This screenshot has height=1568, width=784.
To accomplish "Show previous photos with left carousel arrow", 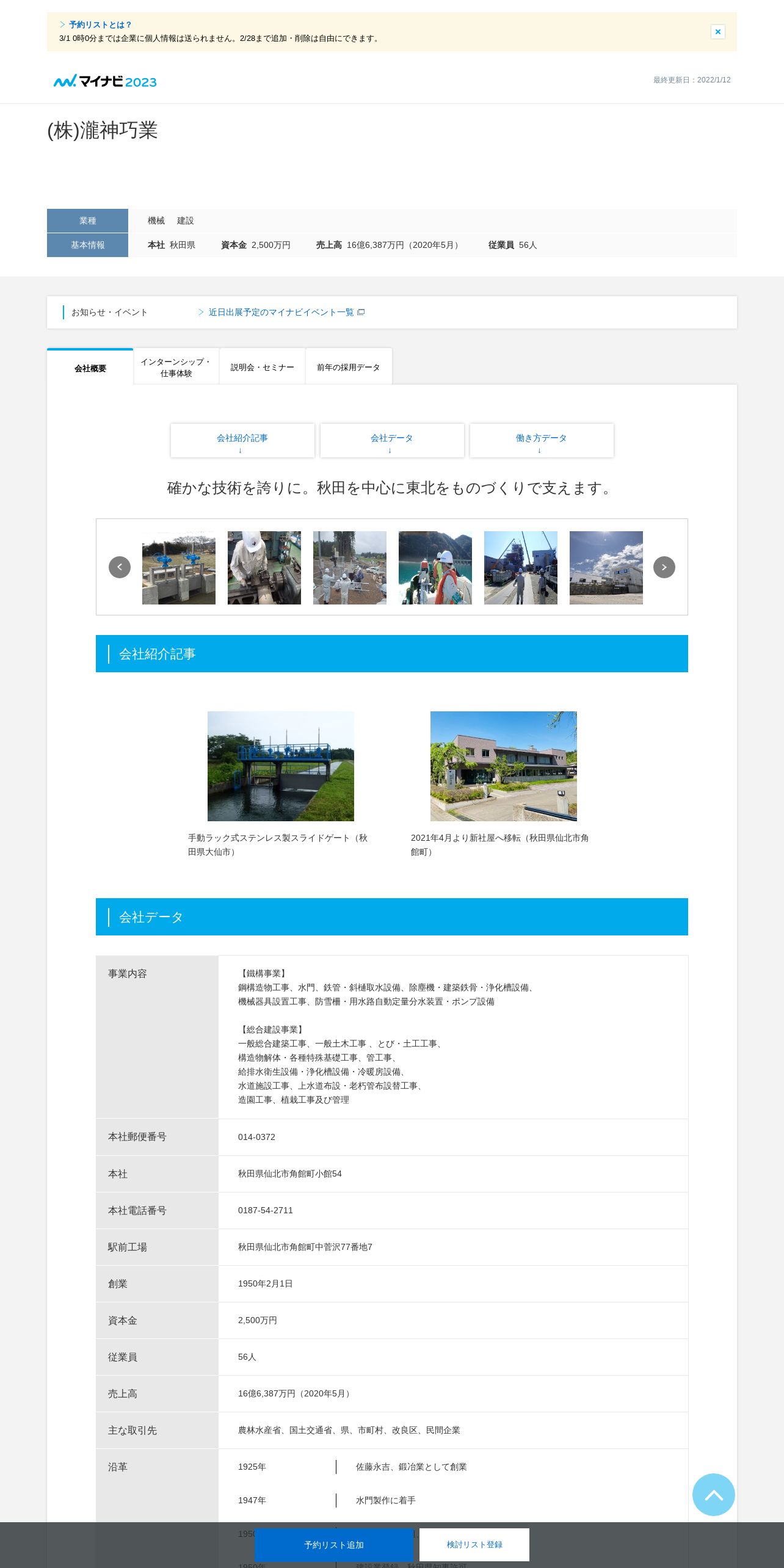I will (120, 567).
